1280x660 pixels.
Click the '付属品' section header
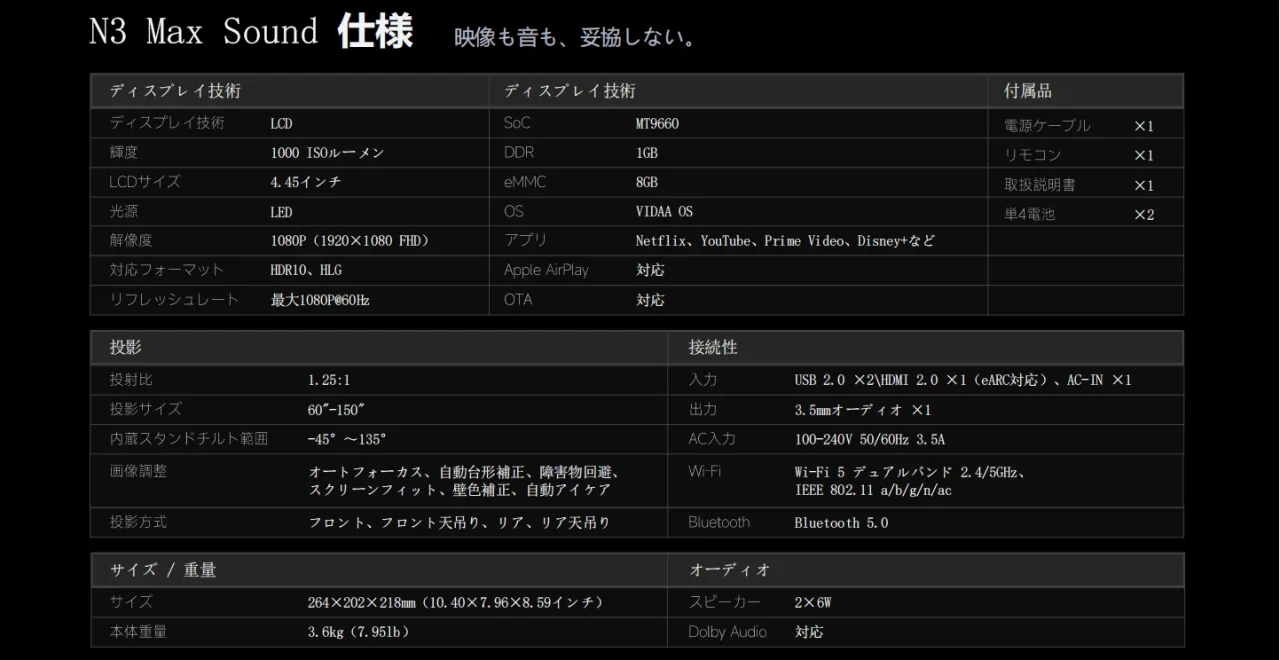point(1028,91)
